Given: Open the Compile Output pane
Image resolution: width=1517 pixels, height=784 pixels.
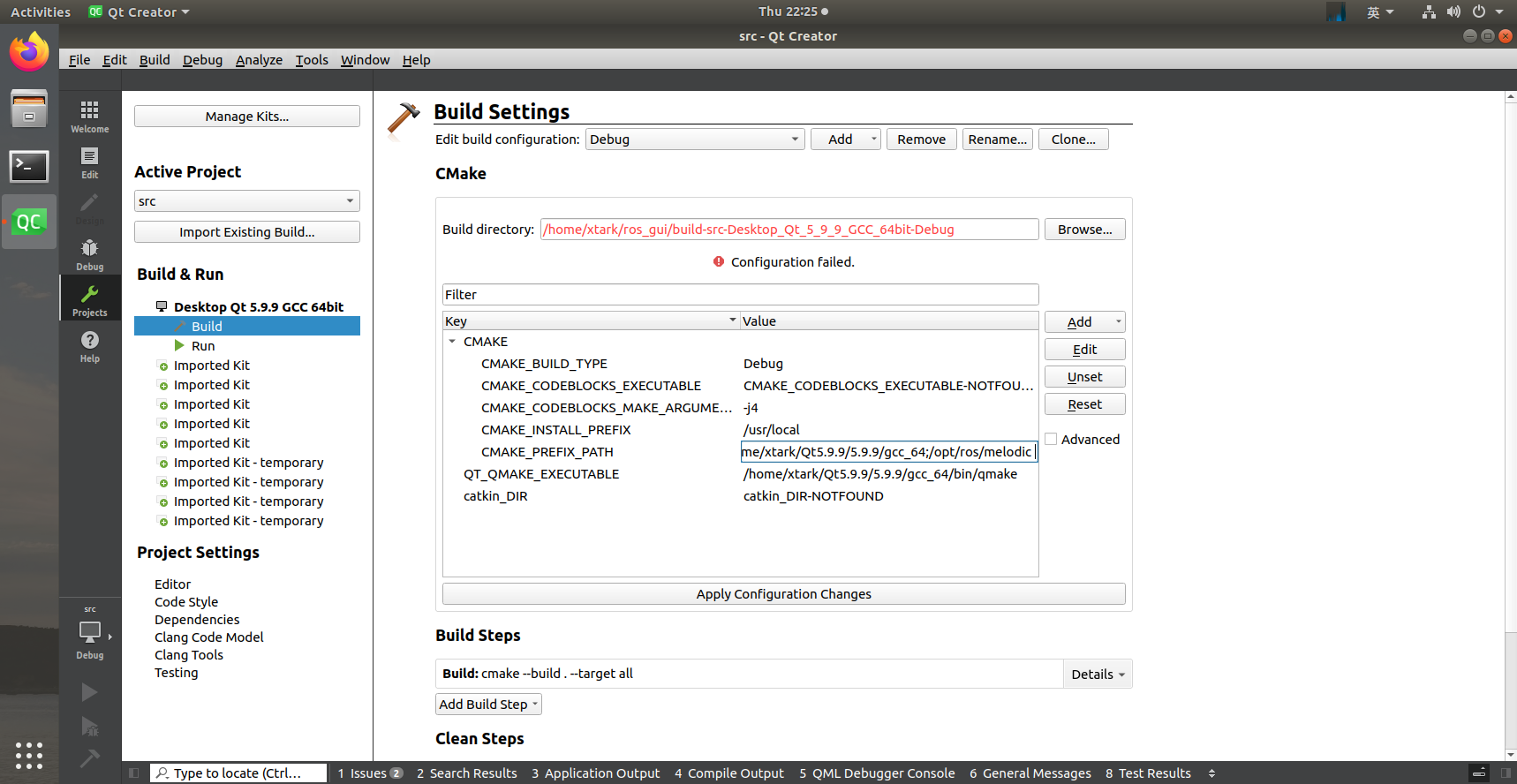Looking at the screenshot, I should click(729, 773).
